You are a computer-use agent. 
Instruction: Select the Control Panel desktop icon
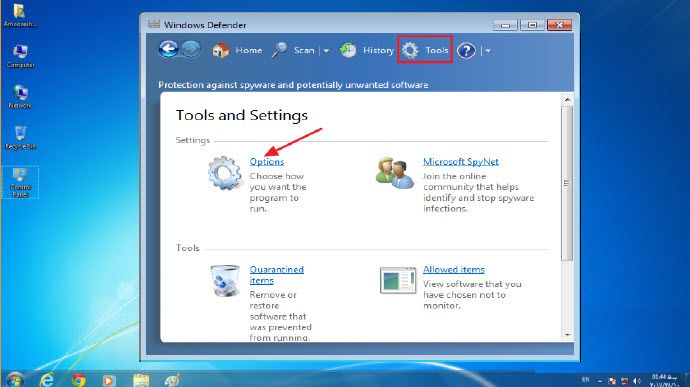click(x=20, y=182)
